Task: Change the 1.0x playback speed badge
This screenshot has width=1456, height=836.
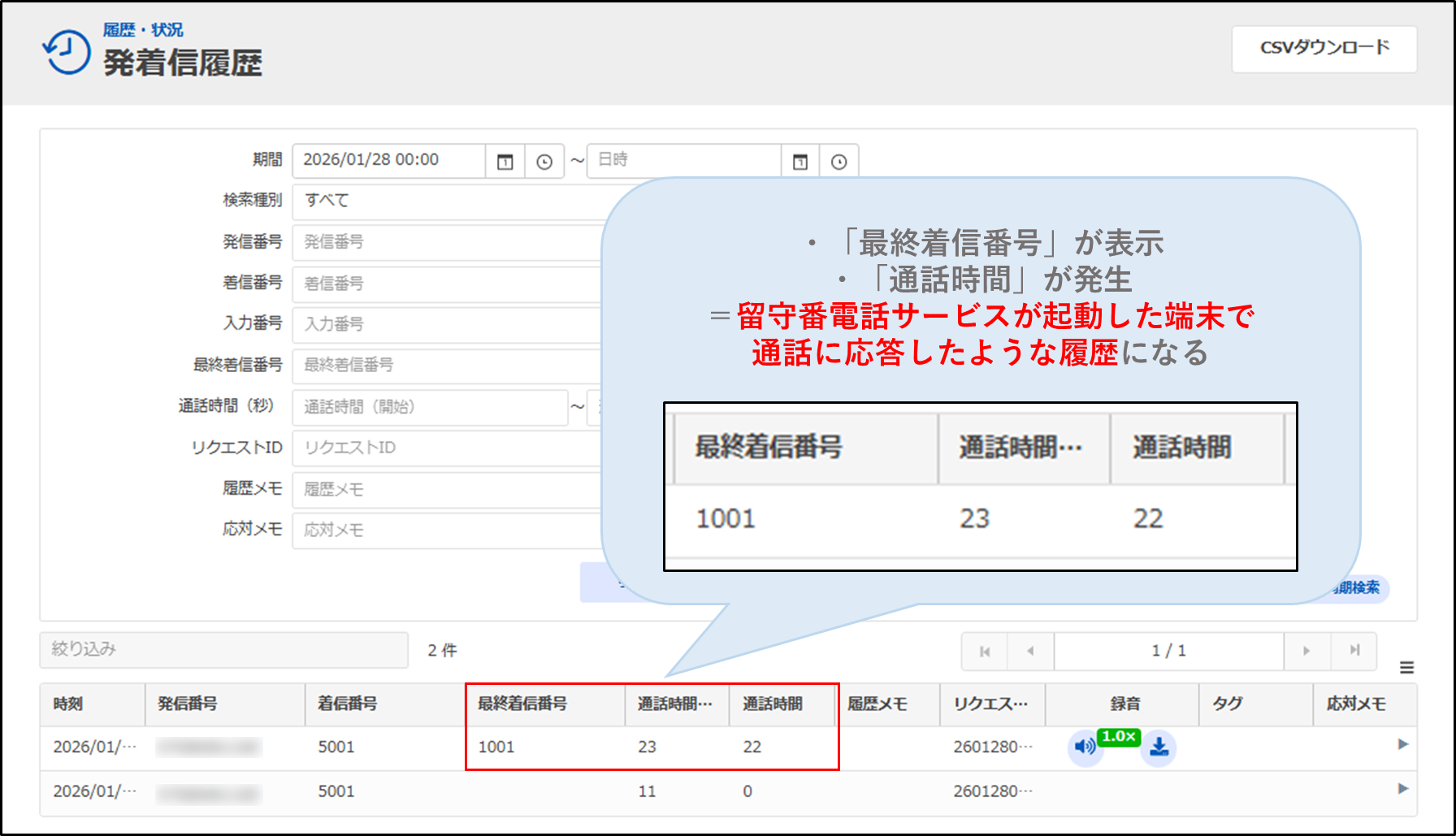Action: click(x=1119, y=737)
